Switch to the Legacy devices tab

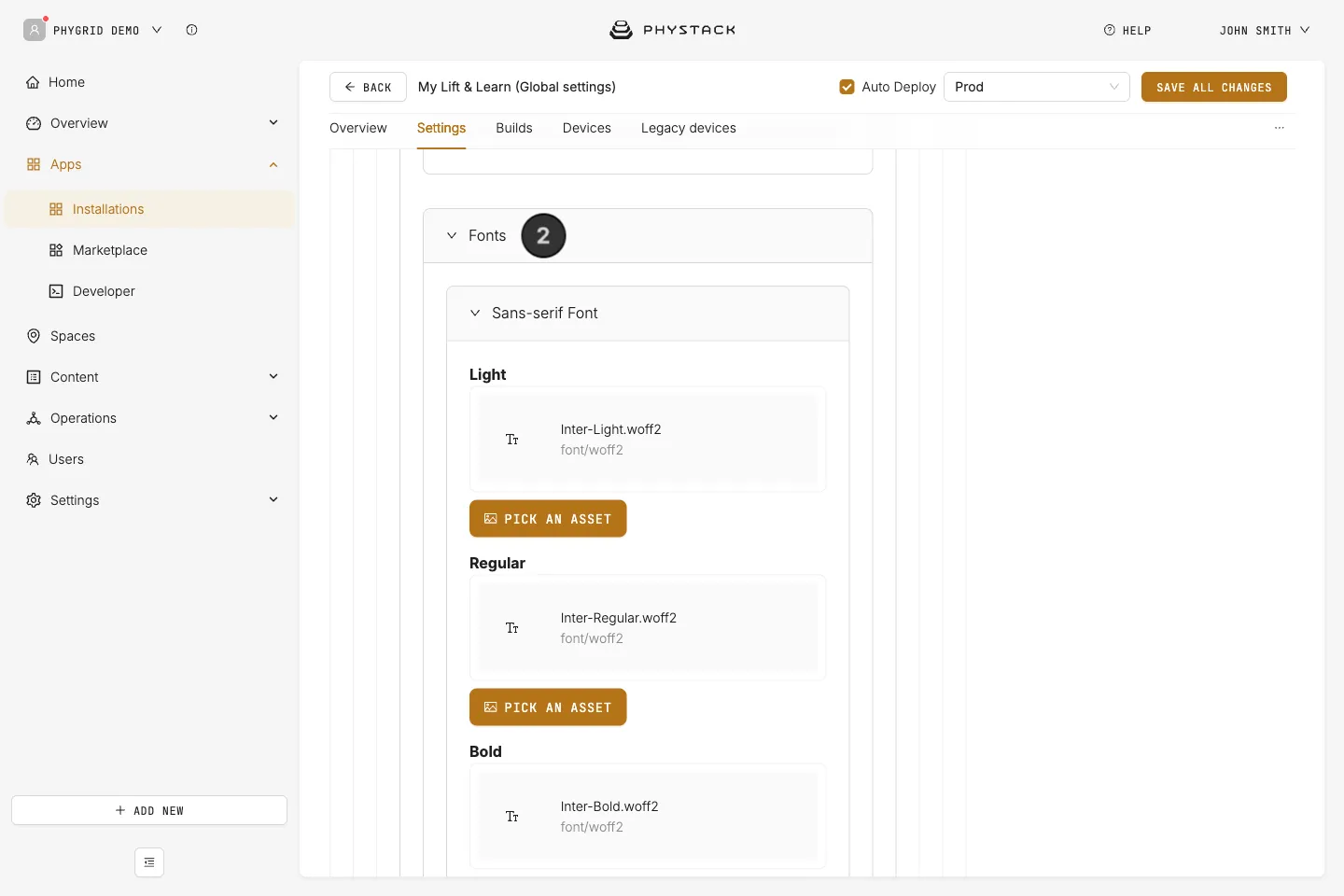pos(689,128)
